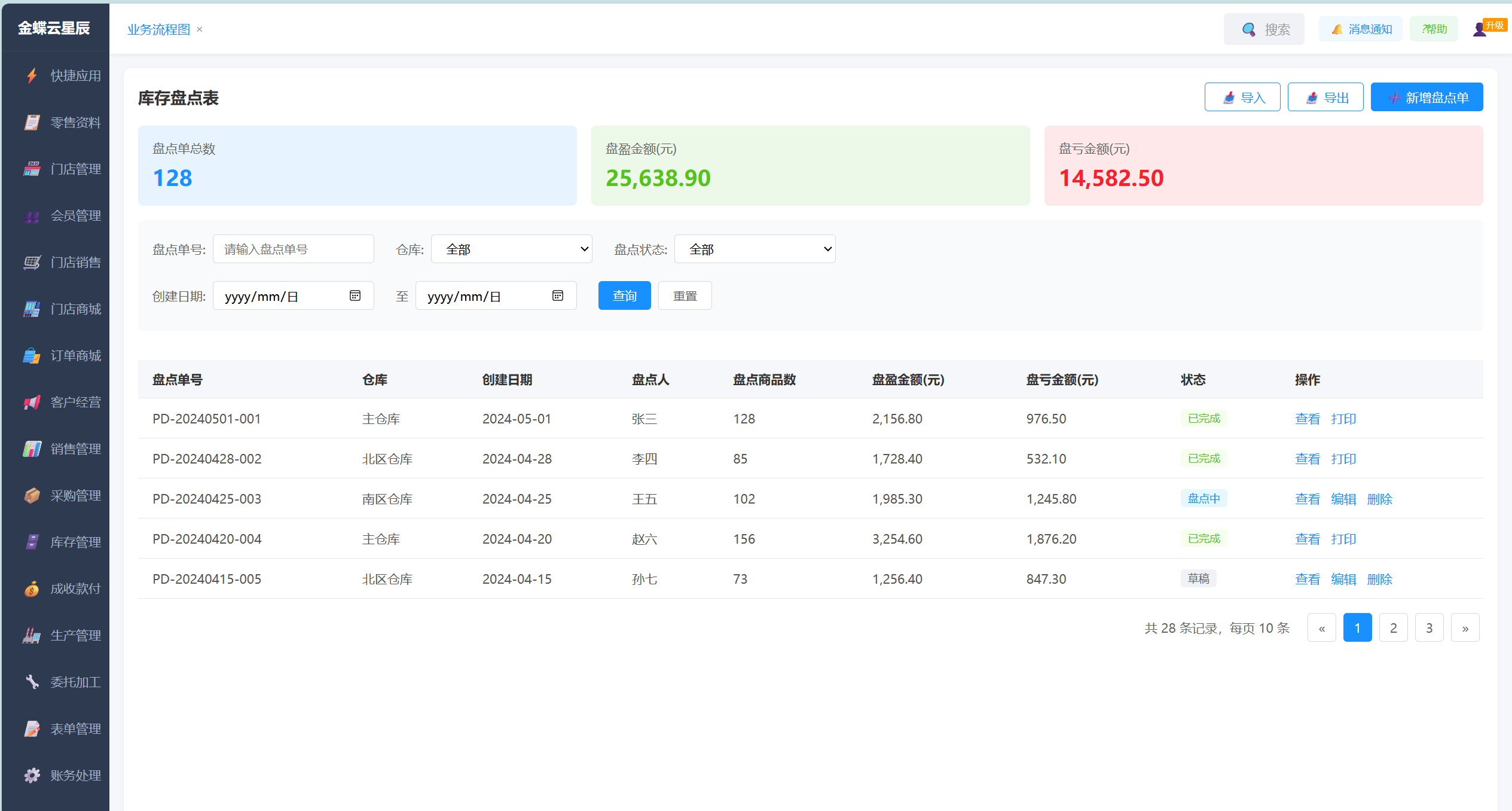Expand the 盘点状态 dropdown
The height and width of the screenshot is (811, 1512).
[755, 249]
